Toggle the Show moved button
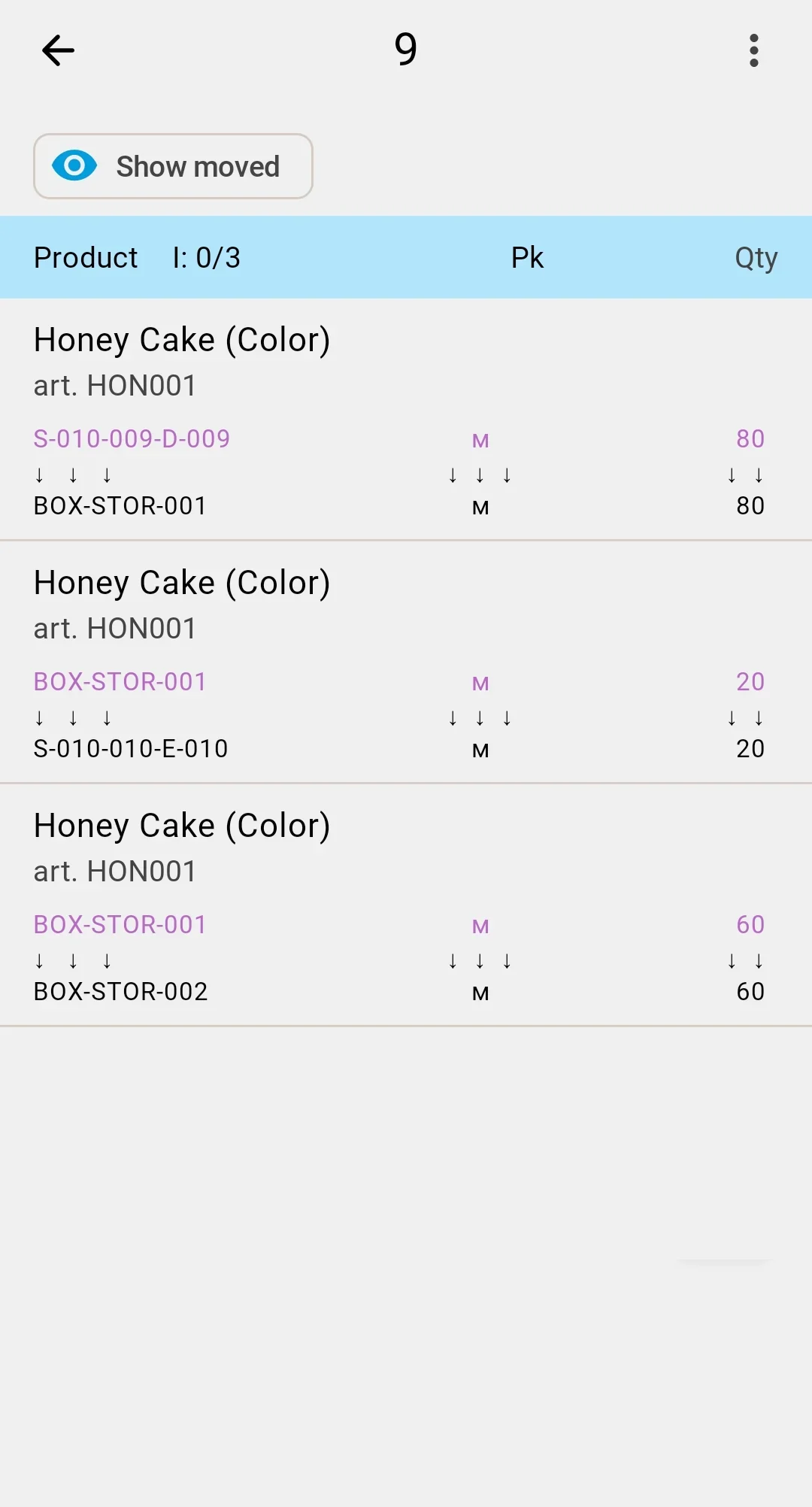This screenshot has width=812, height=1507. point(173,166)
